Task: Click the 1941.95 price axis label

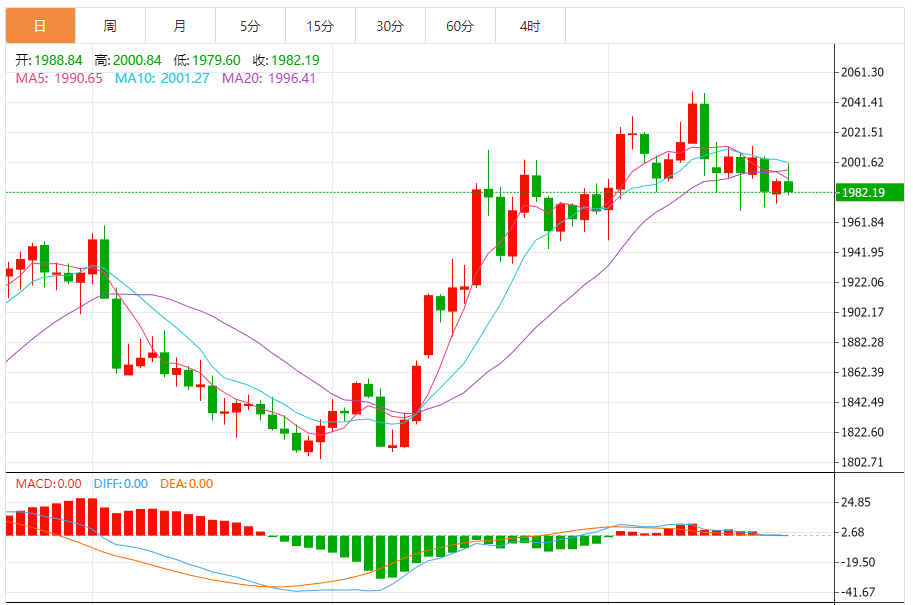Action: click(x=862, y=252)
